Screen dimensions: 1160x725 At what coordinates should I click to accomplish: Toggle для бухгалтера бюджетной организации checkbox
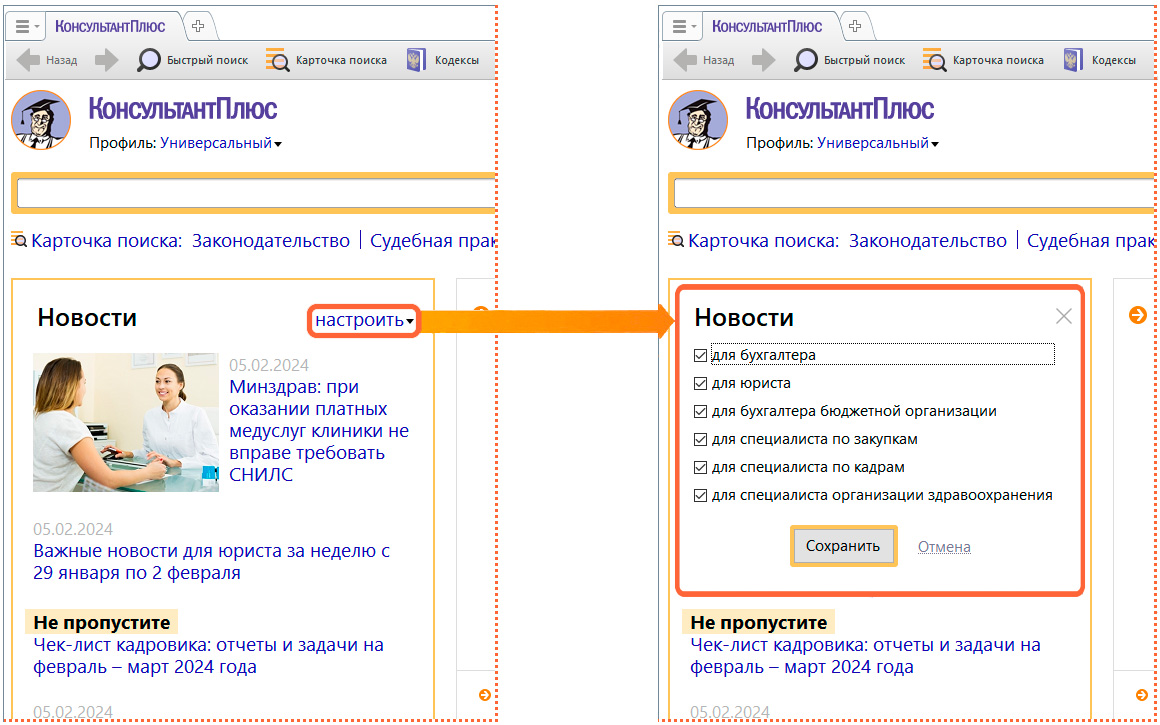(701, 411)
